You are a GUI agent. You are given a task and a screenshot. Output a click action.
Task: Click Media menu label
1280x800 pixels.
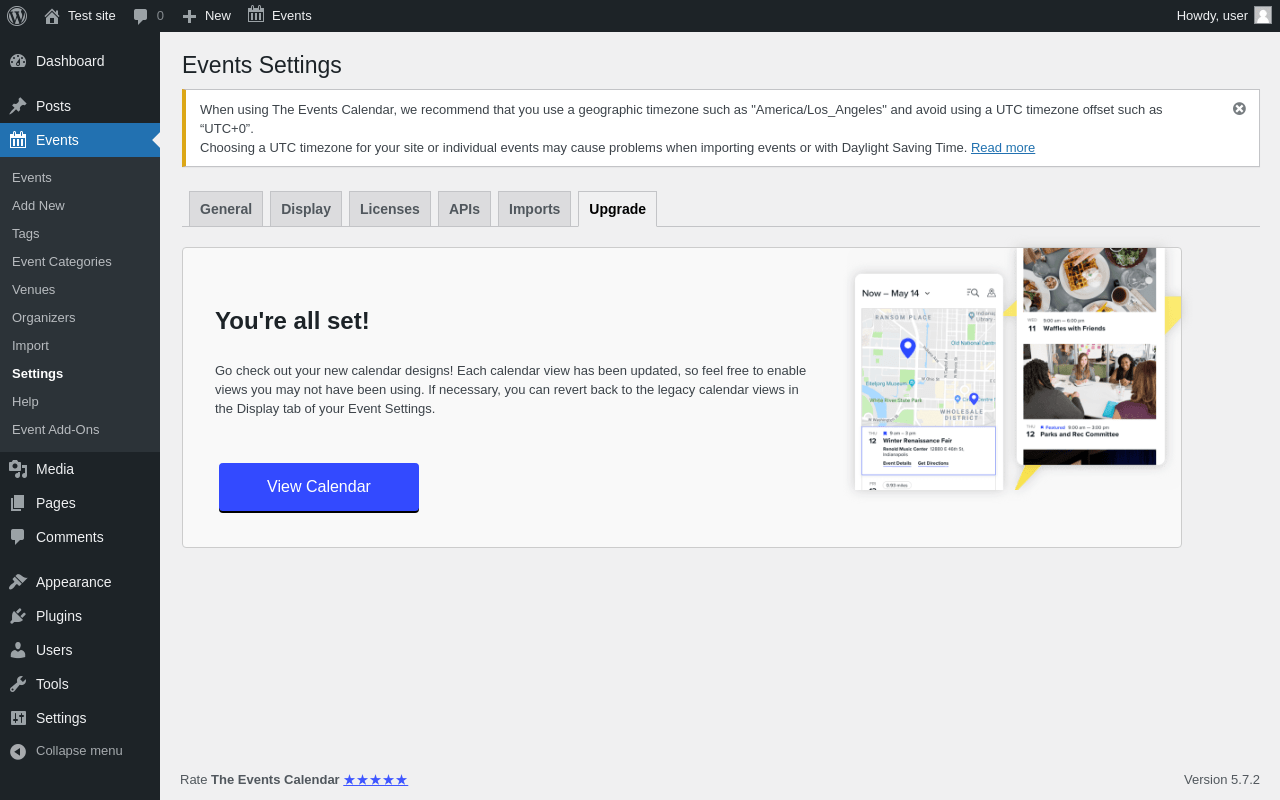[55, 469]
